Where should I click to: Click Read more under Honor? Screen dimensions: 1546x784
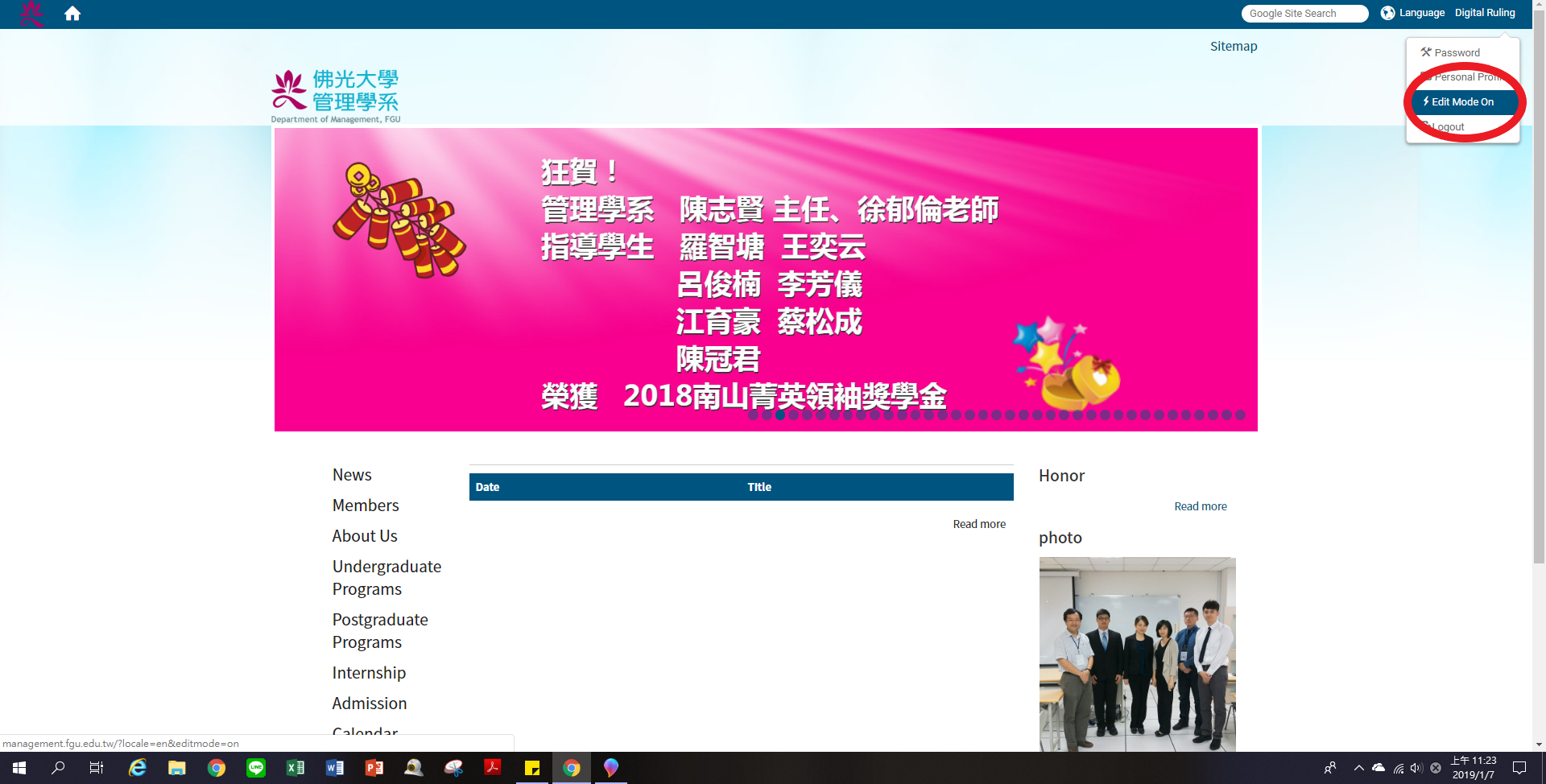pos(1200,506)
